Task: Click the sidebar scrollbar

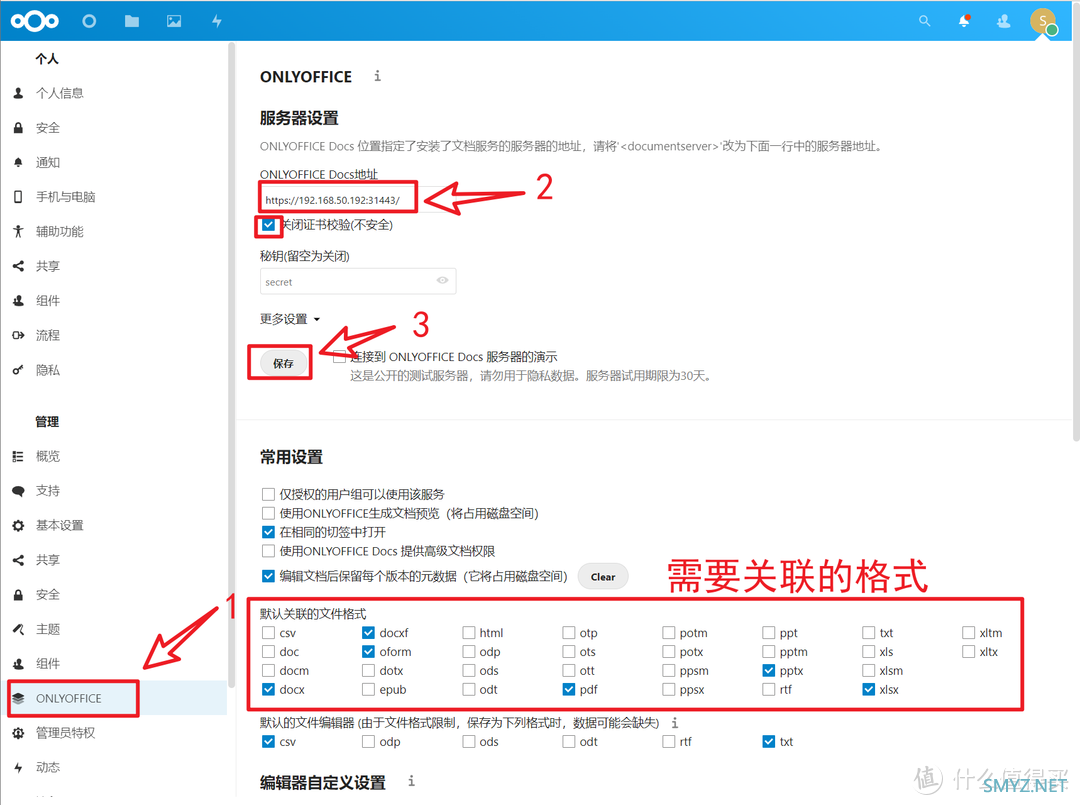Action: tap(231, 365)
